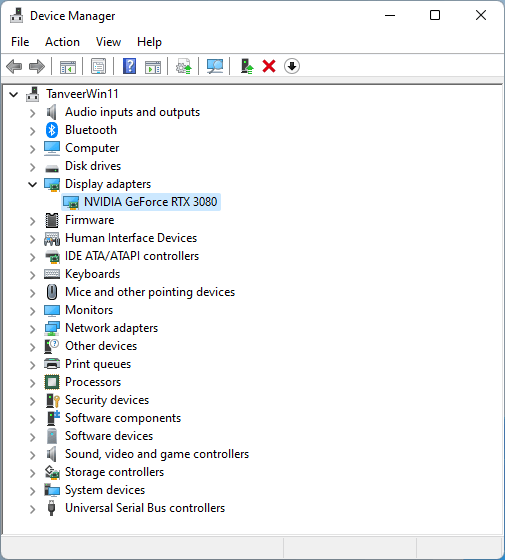Open the Help menu

(149, 42)
